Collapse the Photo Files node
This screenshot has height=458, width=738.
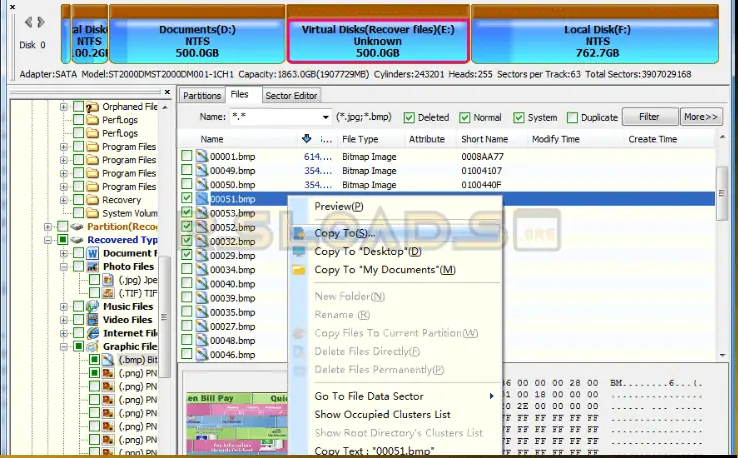[x=64, y=267]
